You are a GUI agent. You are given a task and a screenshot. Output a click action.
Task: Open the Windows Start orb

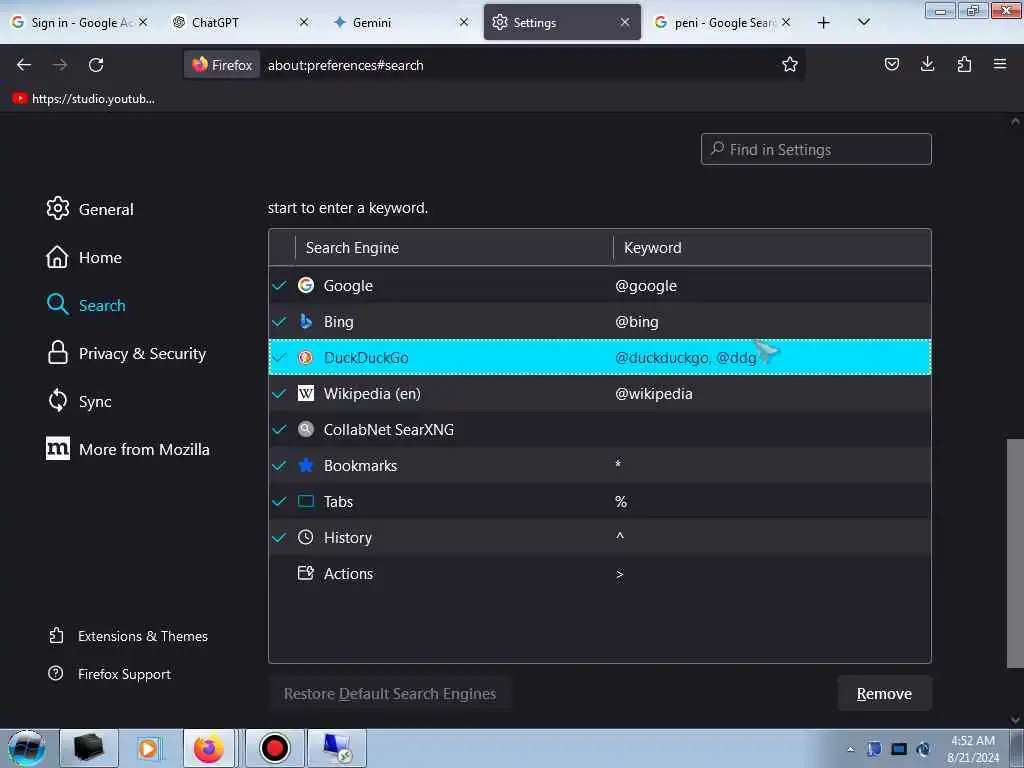point(27,748)
